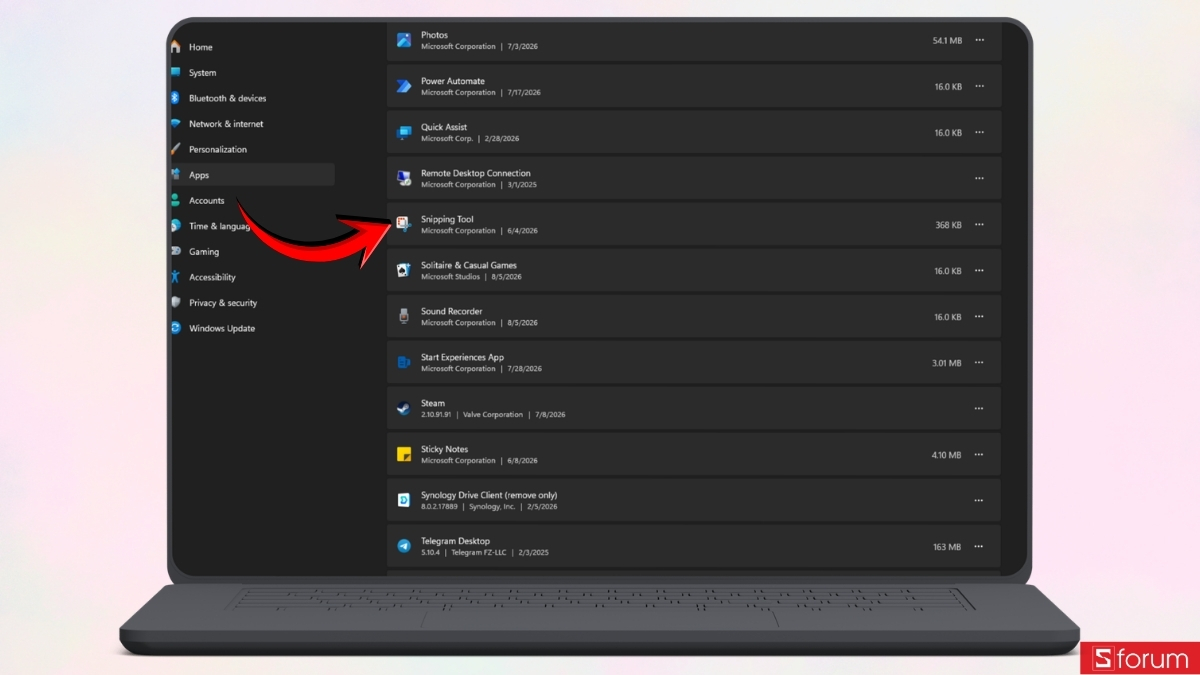Viewport: 1200px width, 675px height.
Task: Click the Home icon in the sidebar
Action: 176,47
